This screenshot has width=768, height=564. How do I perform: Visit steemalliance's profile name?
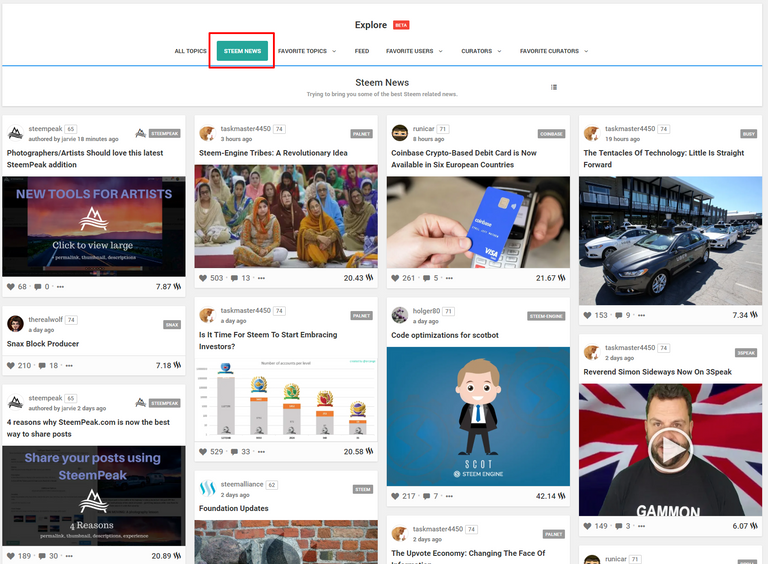click(242, 484)
